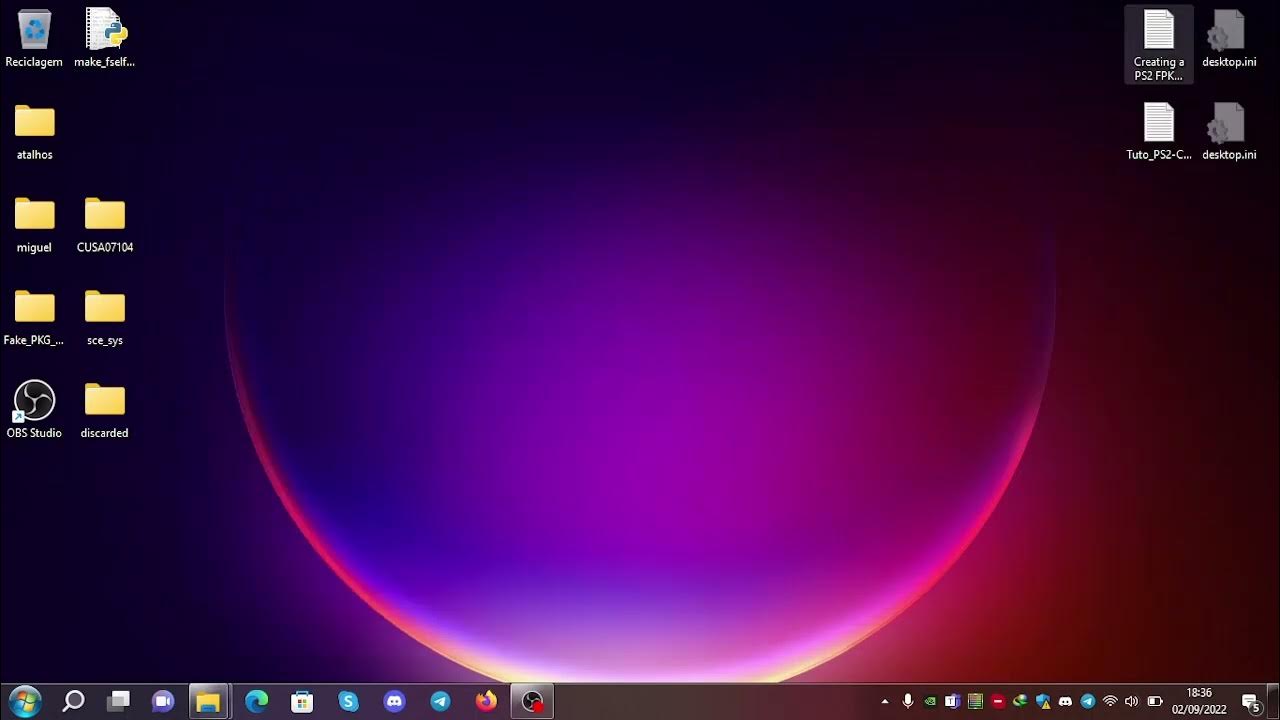Select the Reciclagem recycle bin icon
This screenshot has width=1280, height=720.
coord(34,39)
